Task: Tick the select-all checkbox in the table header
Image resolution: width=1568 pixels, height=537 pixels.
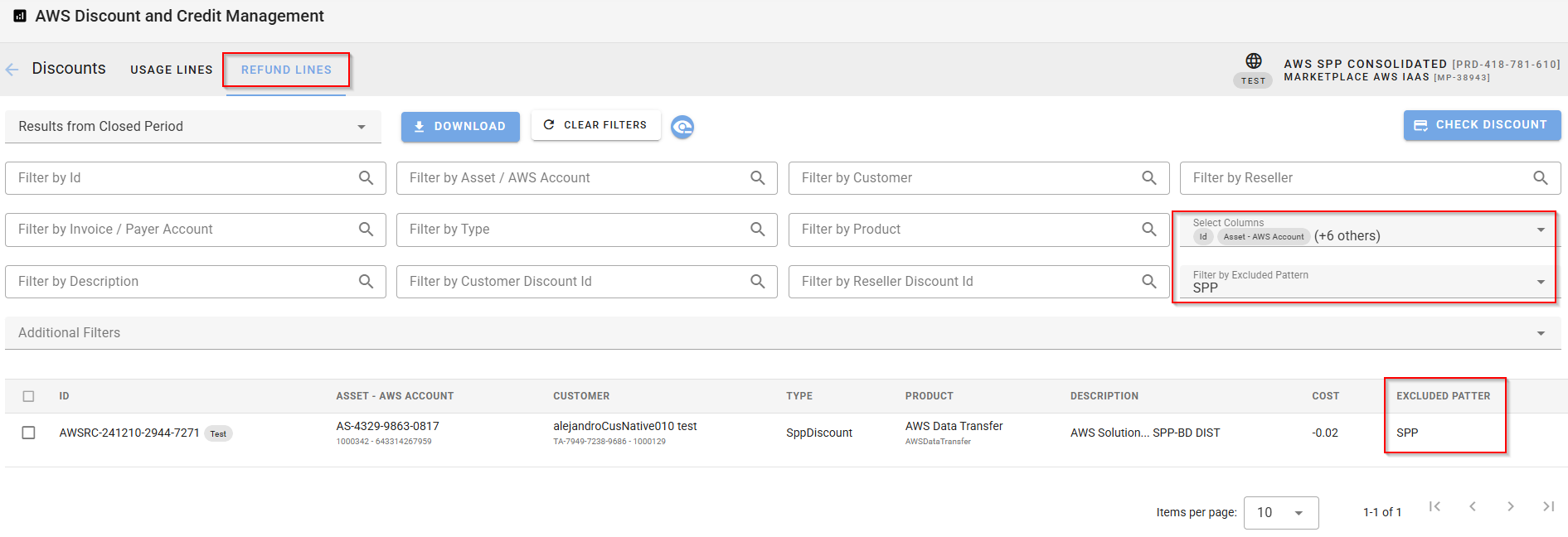Action: coord(29,396)
